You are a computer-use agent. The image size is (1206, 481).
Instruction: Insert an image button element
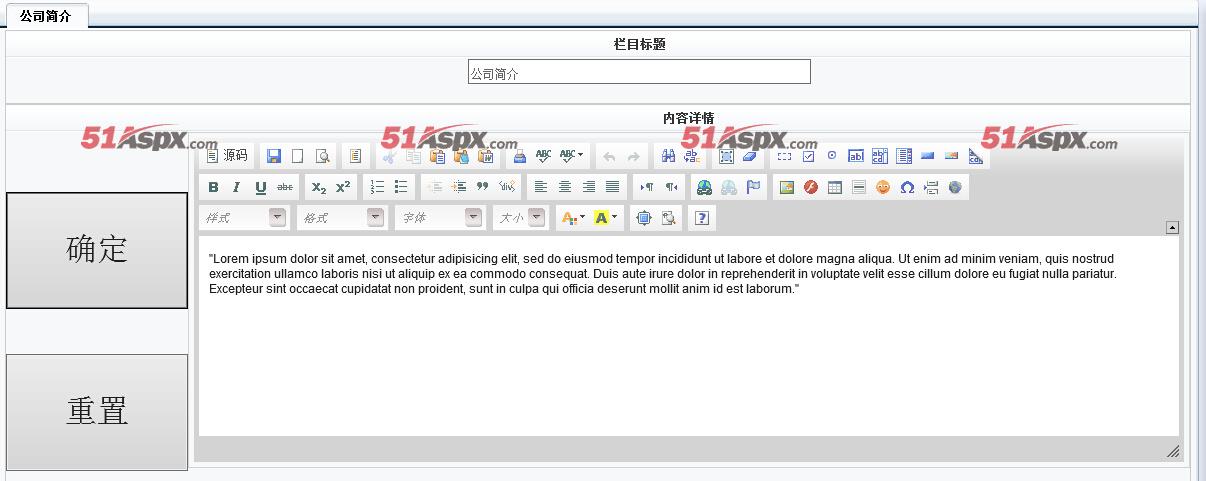click(951, 156)
